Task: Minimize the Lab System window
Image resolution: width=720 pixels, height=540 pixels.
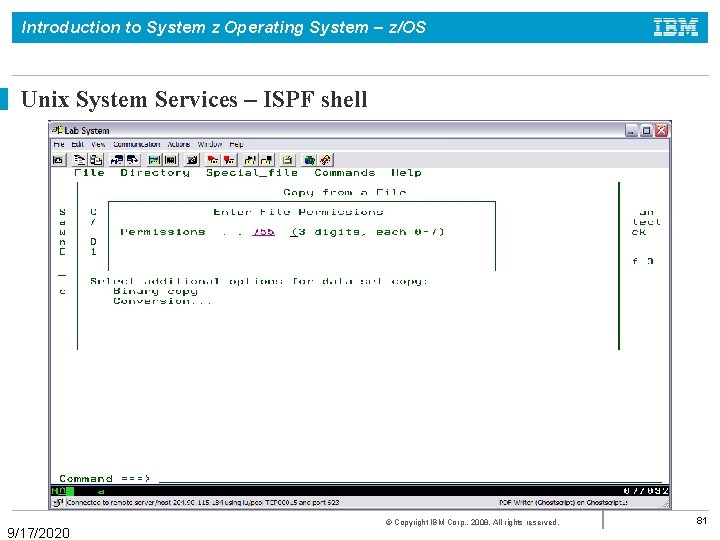Action: pyautogui.click(x=631, y=130)
